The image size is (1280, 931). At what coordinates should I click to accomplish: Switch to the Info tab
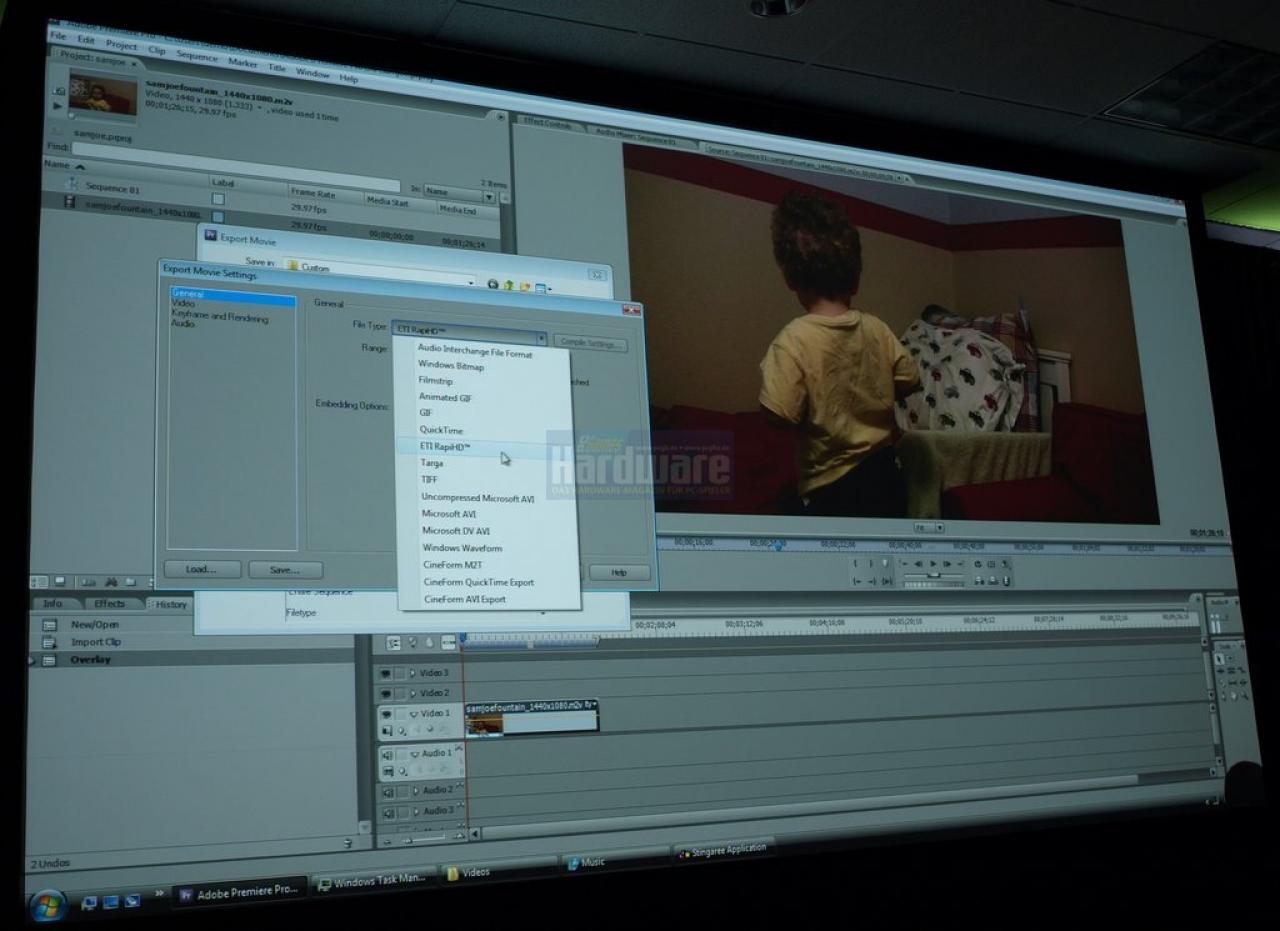coord(53,604)
